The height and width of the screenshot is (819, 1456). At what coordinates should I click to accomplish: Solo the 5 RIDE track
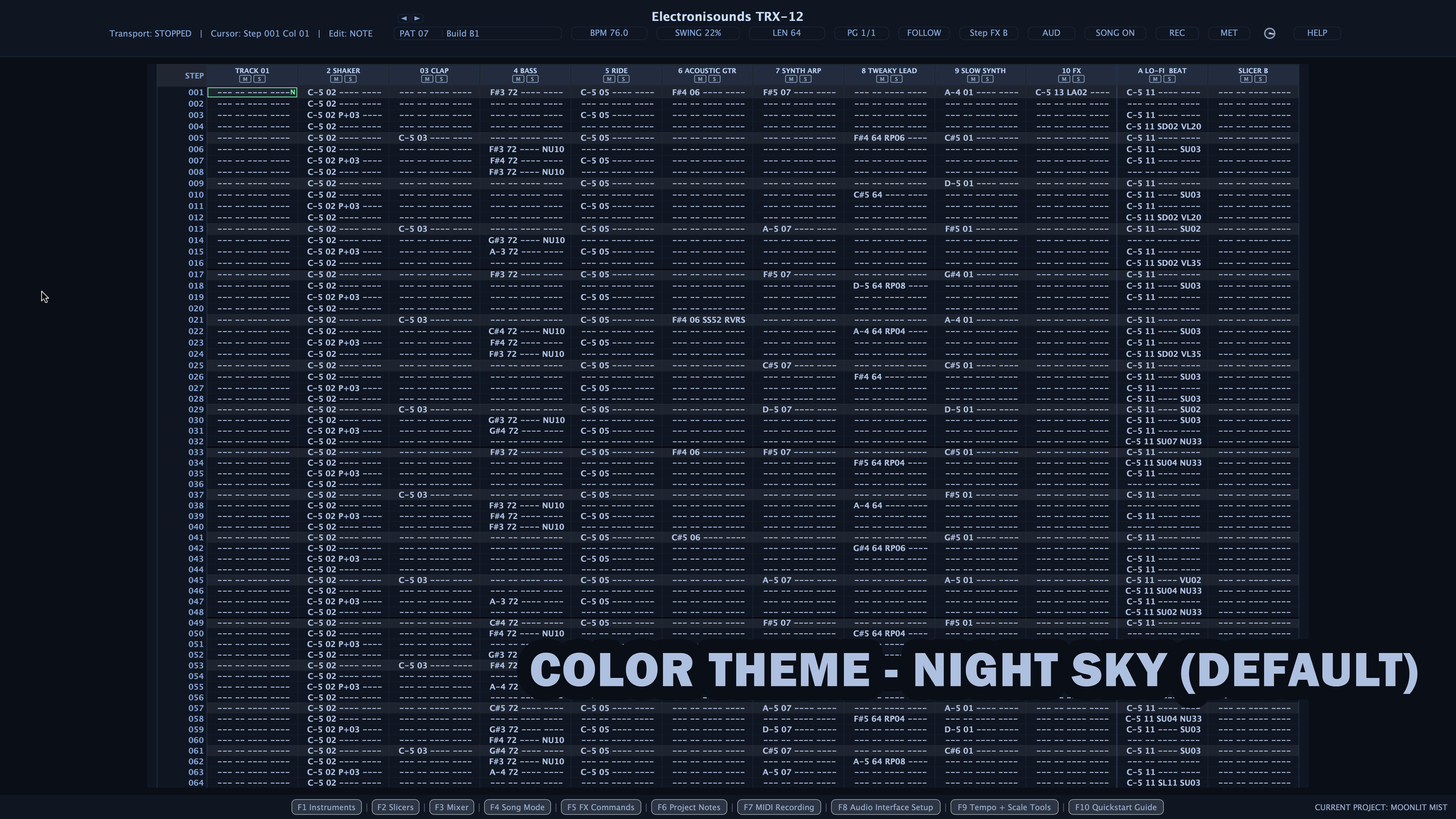pyautogui.click(x=623, y=79)
